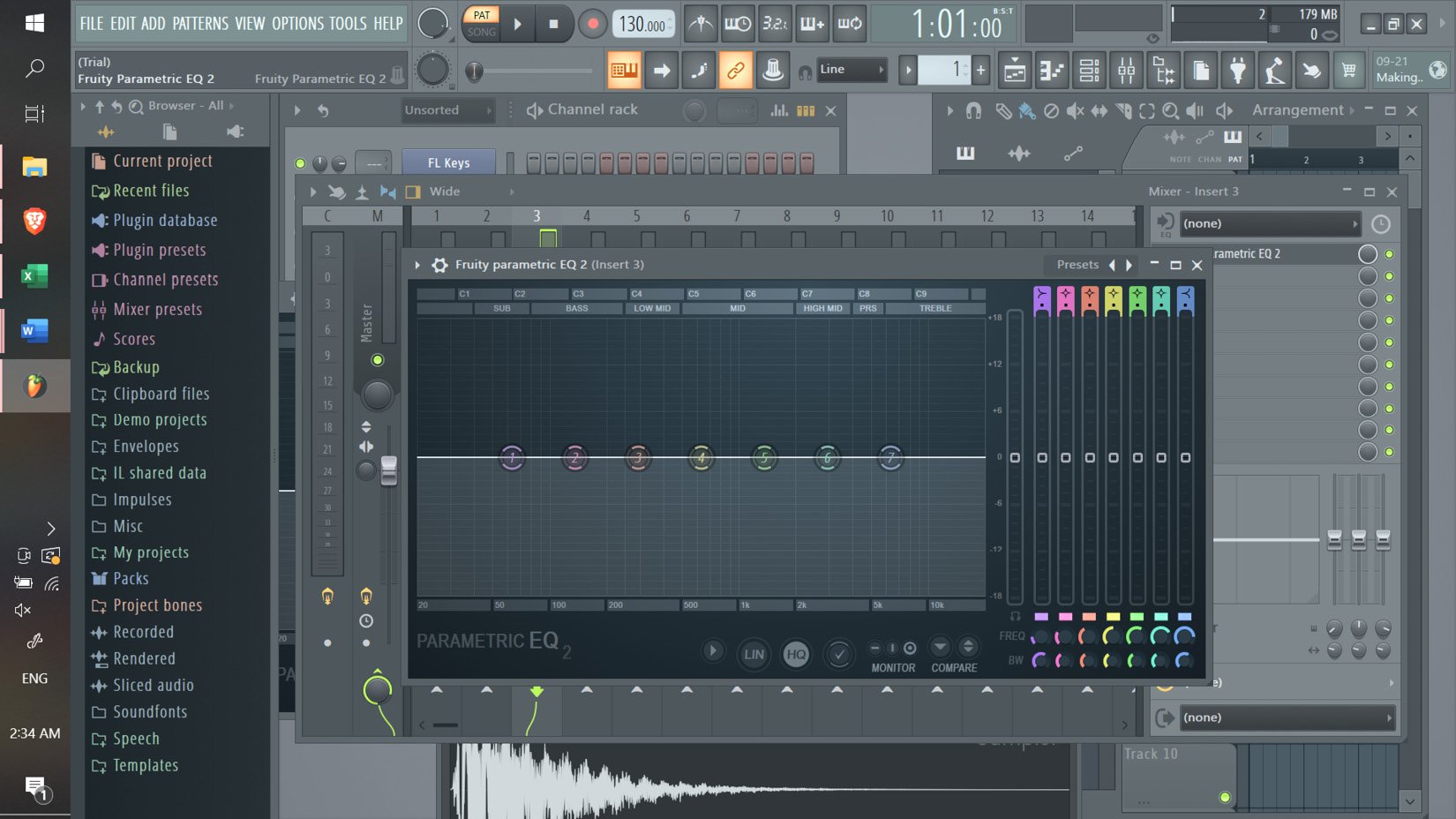This screenshot has width=1456, height=819.
Task: Start playback with the play button
Action: coord(518,24)
